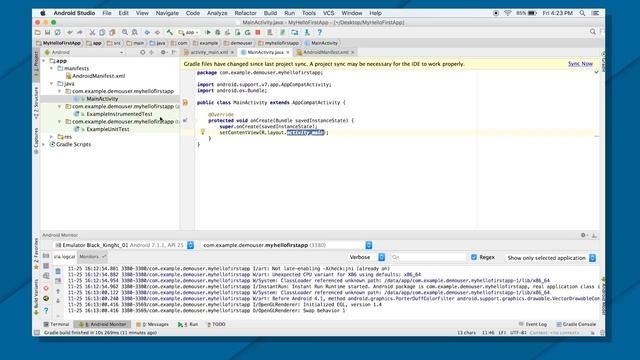Open the Terminal tool window

click(x=57, y=324)
